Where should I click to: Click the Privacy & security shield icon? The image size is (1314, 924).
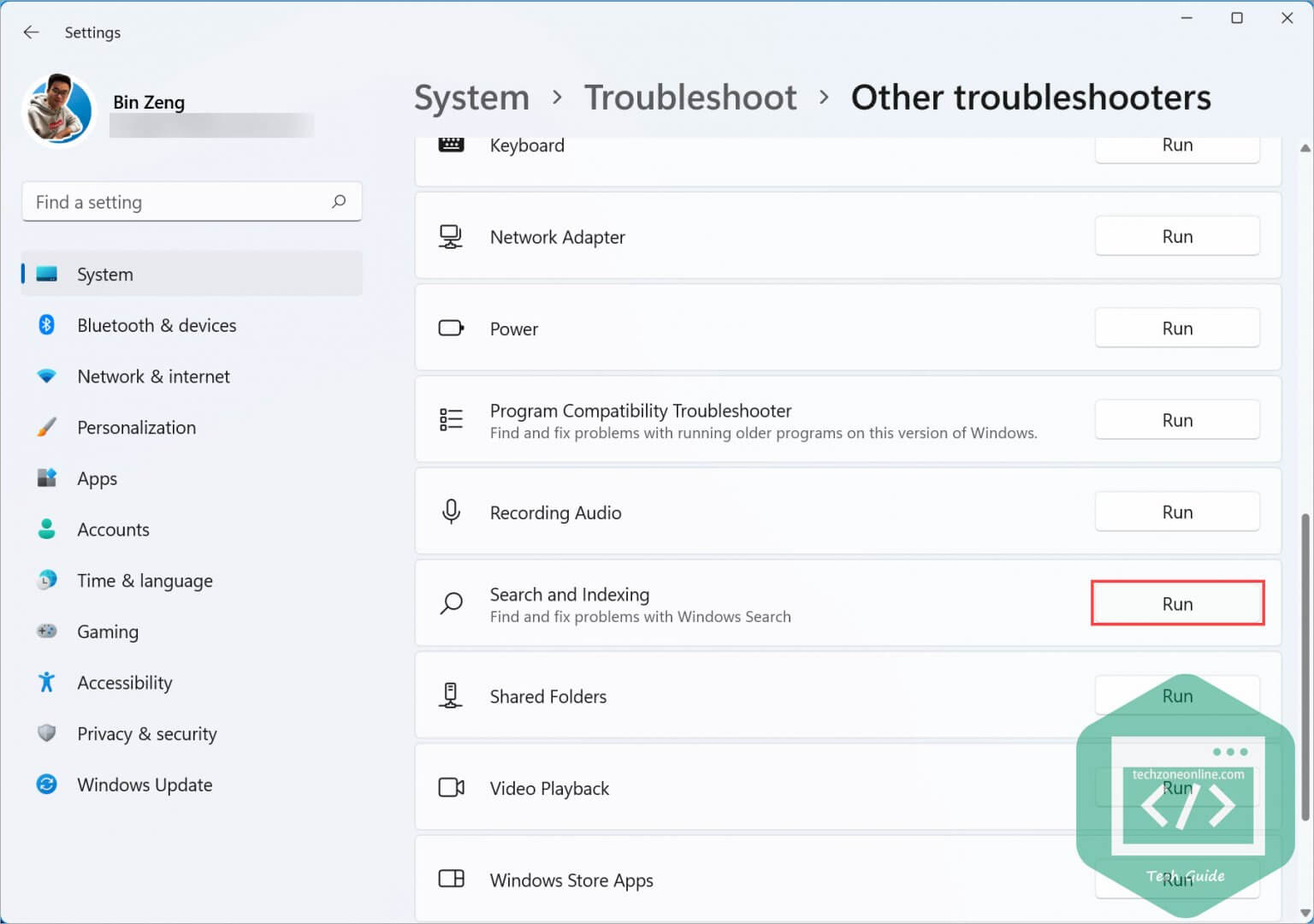point(47,733)
